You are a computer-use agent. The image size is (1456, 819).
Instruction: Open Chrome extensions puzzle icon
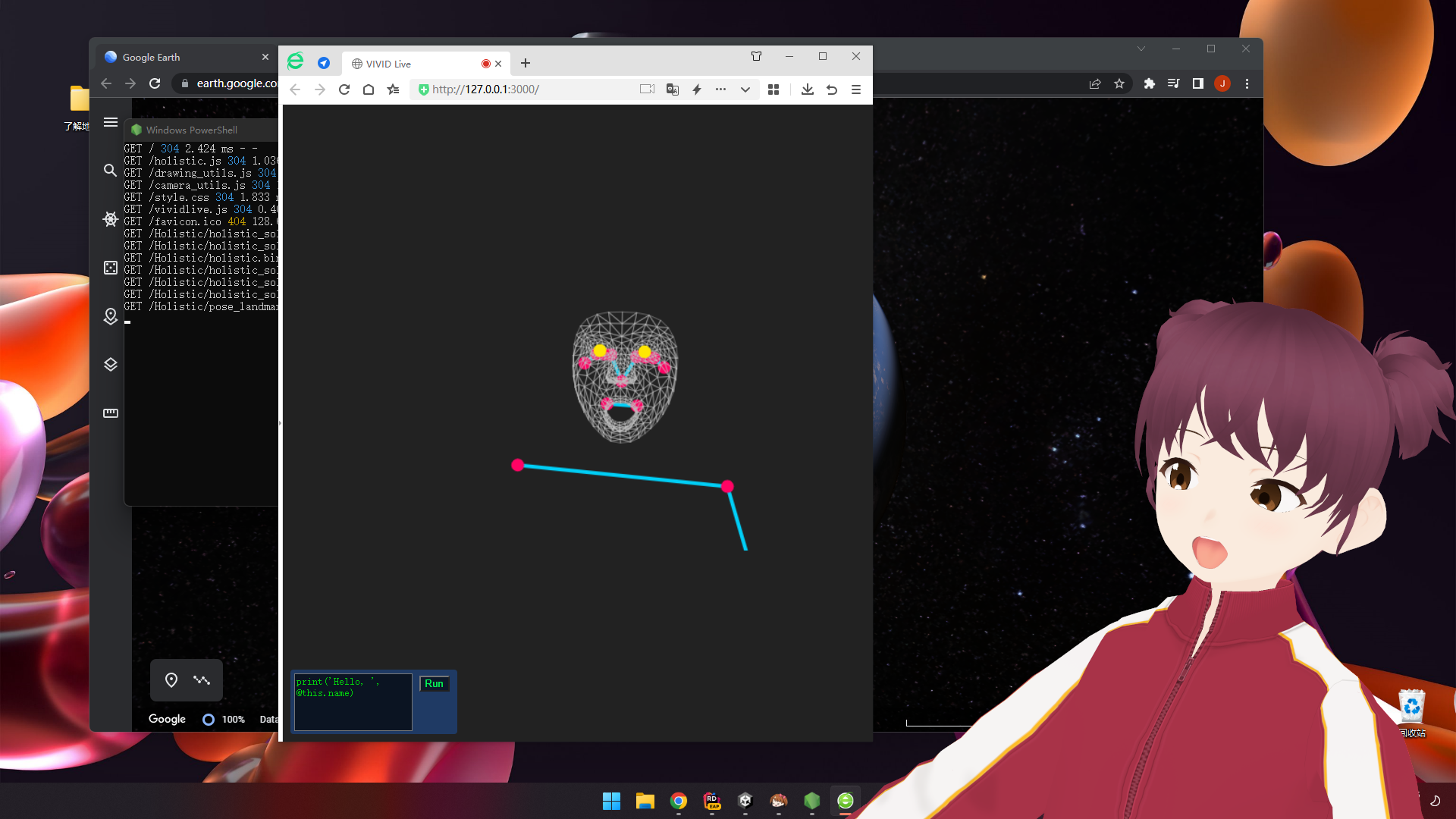coord(1150,84)
